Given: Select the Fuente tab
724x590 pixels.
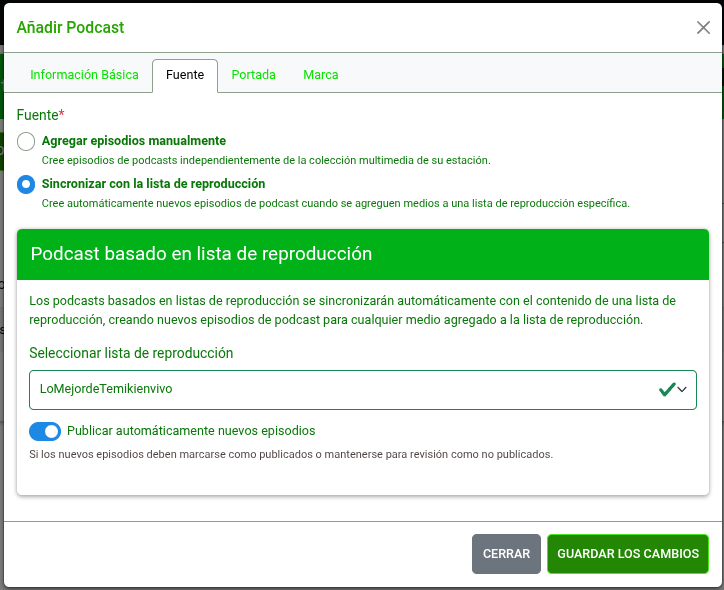Looking at the screenshot, I should tap(185, 75).
